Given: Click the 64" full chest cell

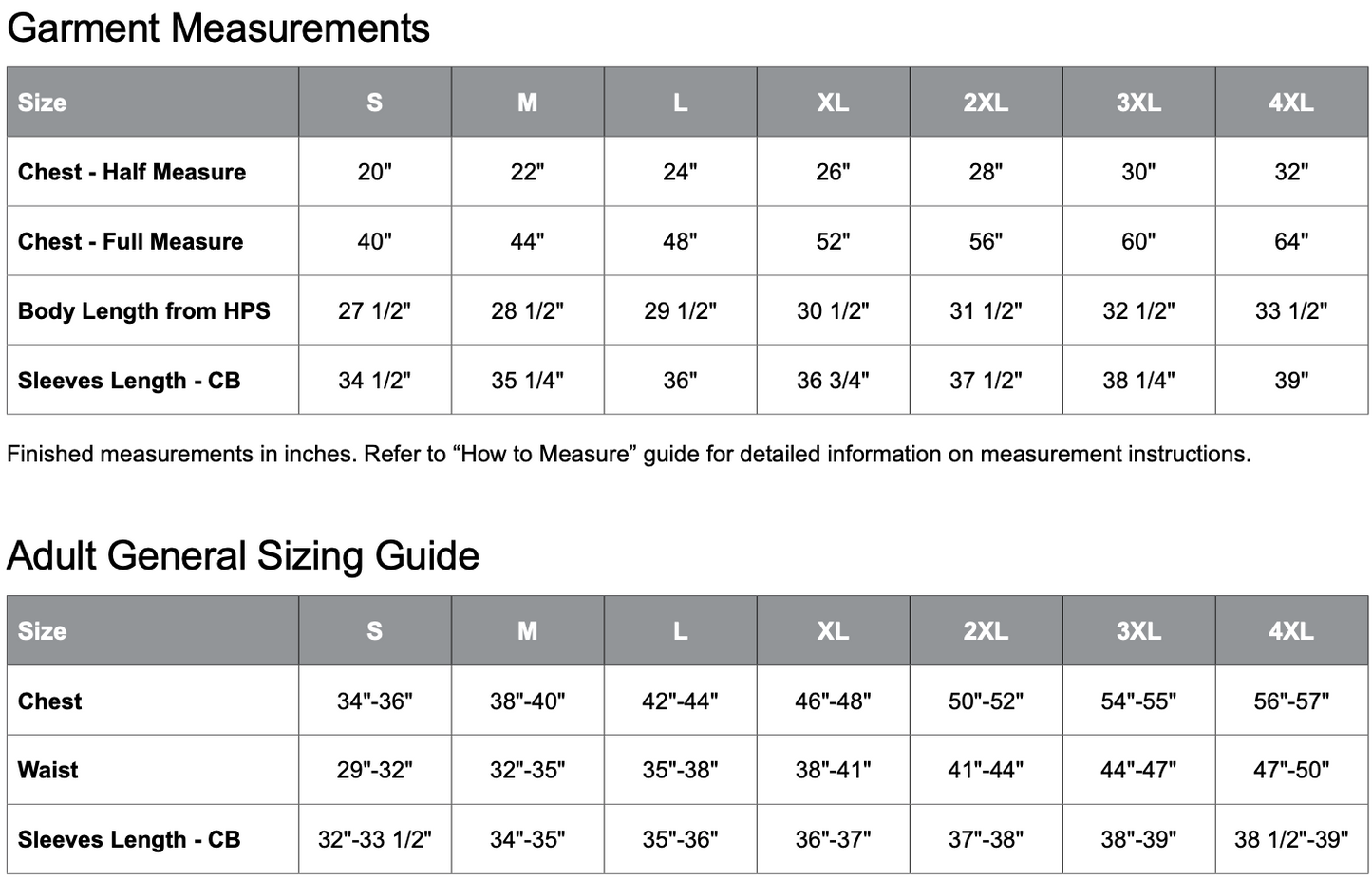Looking at the screenshot, I should 1291,241.
